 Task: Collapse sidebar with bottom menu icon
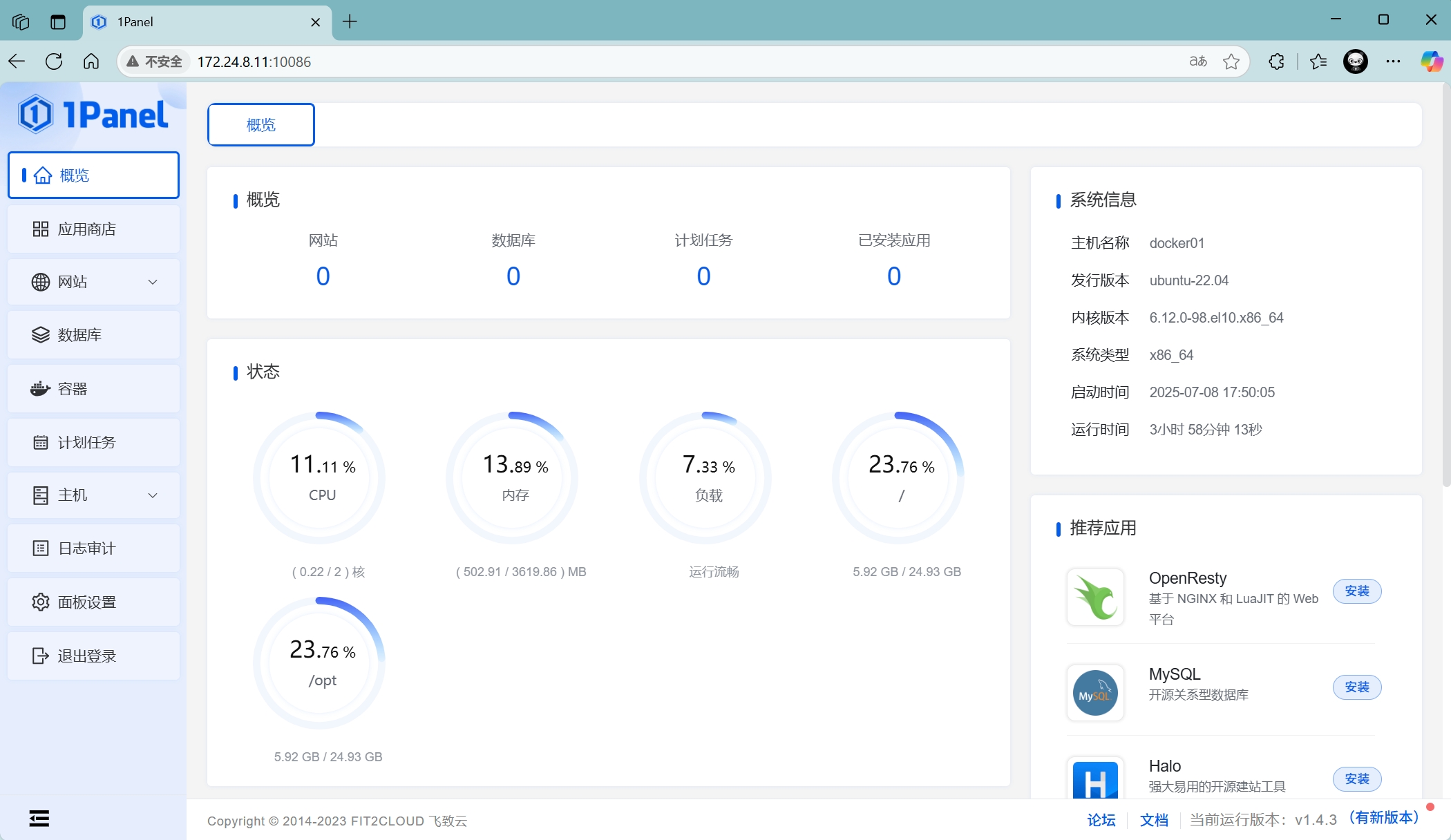pos(39,819)
